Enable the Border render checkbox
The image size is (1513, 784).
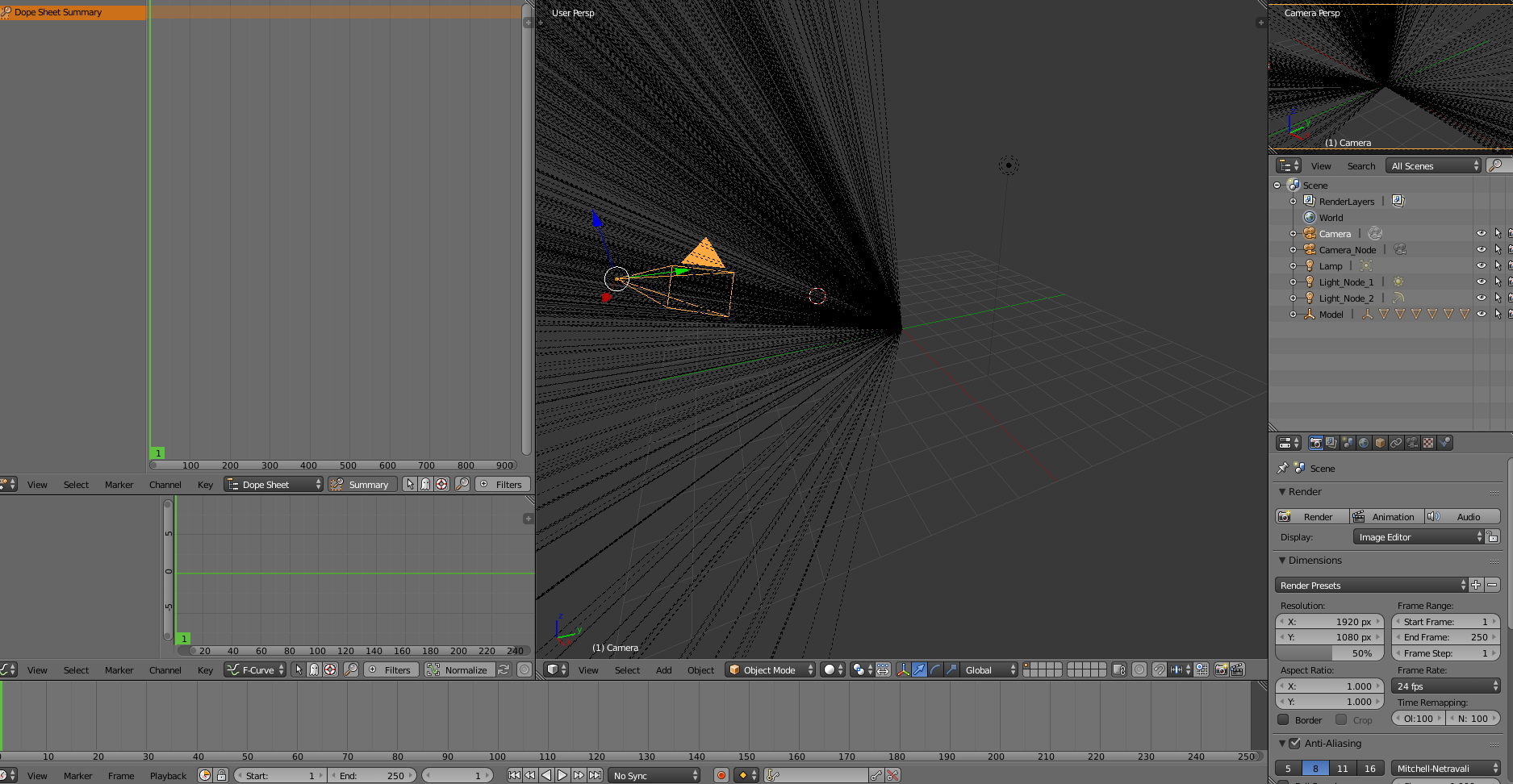[1283, 719]
